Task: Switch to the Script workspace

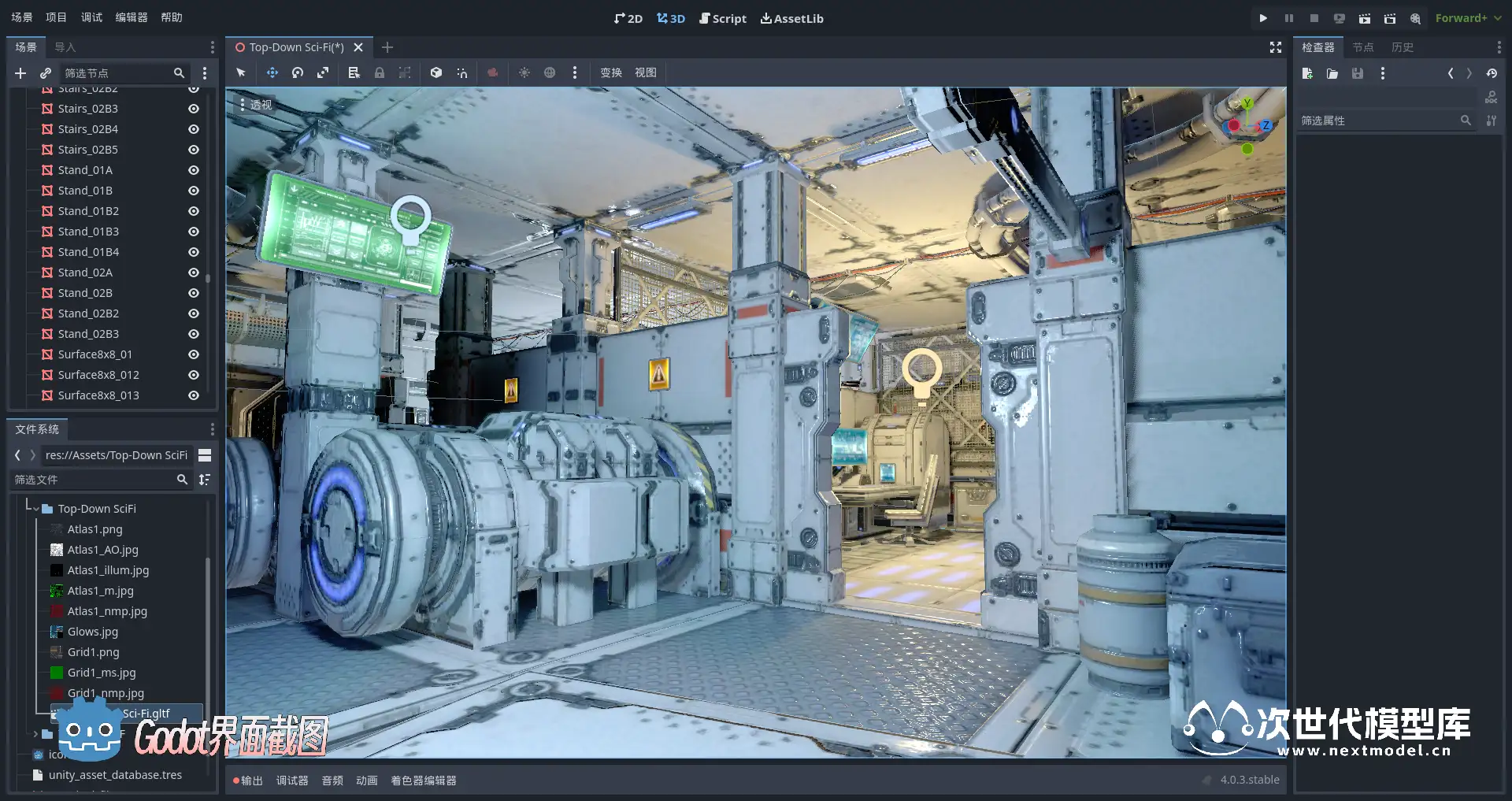Action: pos(722,18)
